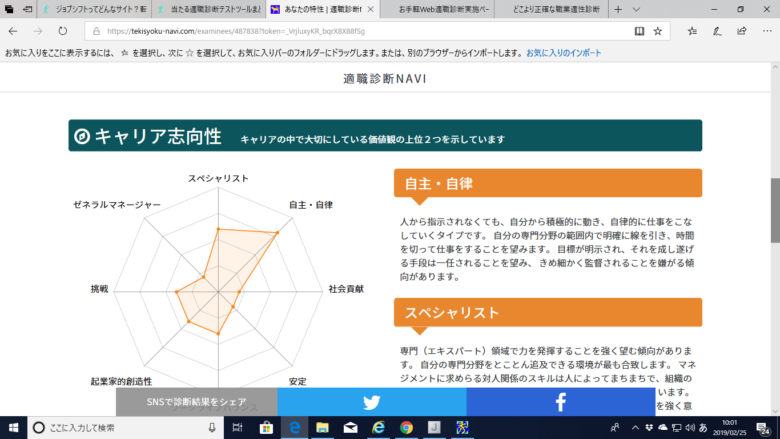Click the 適職診断NAVI site title
Image resolution: width=780 pixels, height=439 pixels.
pos(385,79)
